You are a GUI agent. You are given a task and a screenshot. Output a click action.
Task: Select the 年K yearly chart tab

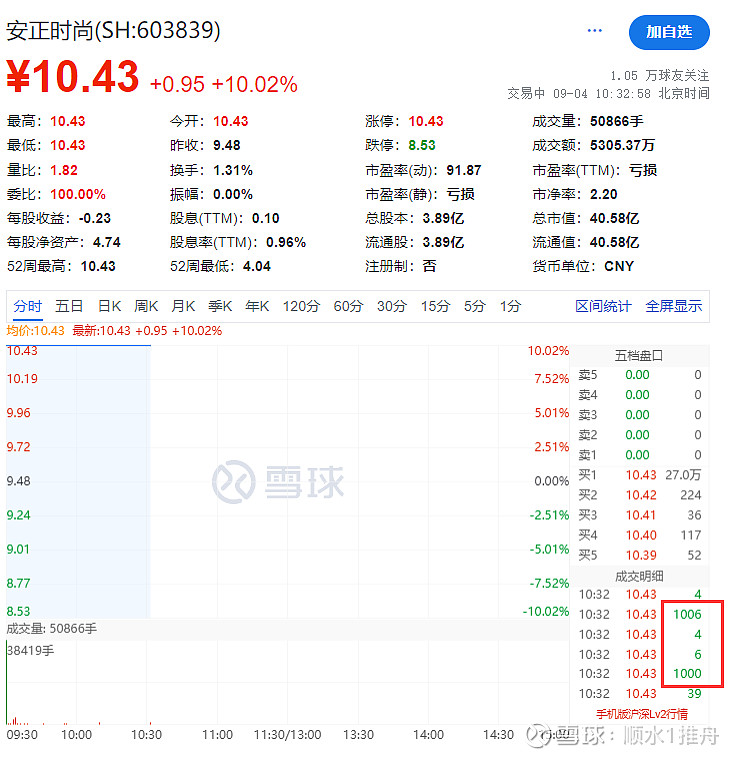[257, 306]
